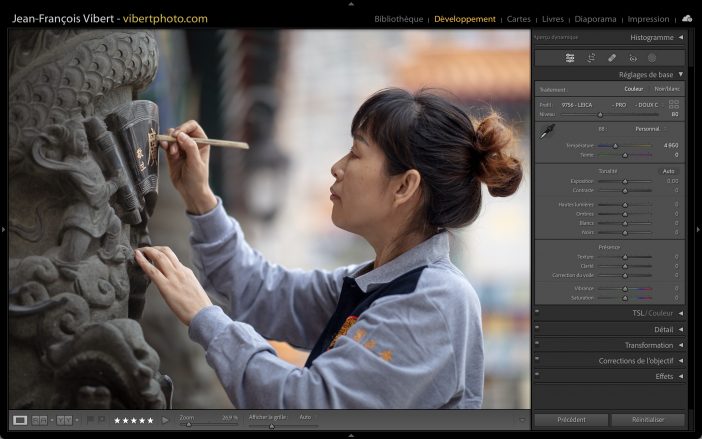Toggle the TSL/Couleur panel on/off switch
This screenshot has height=439, width=702.
[537, 313]
